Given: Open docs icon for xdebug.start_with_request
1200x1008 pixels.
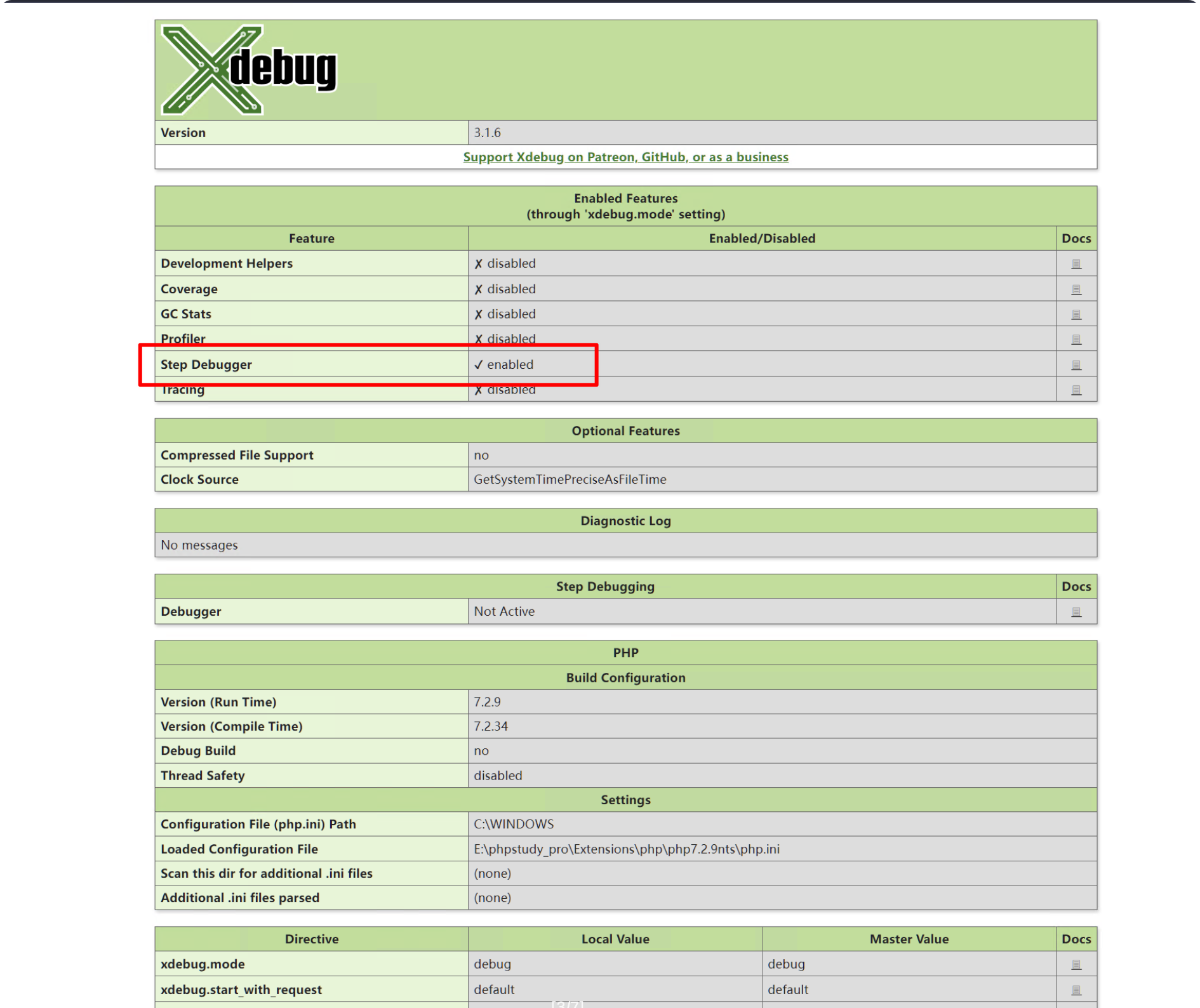Looking at the screenshot, I should click(x=1076, y=990).
